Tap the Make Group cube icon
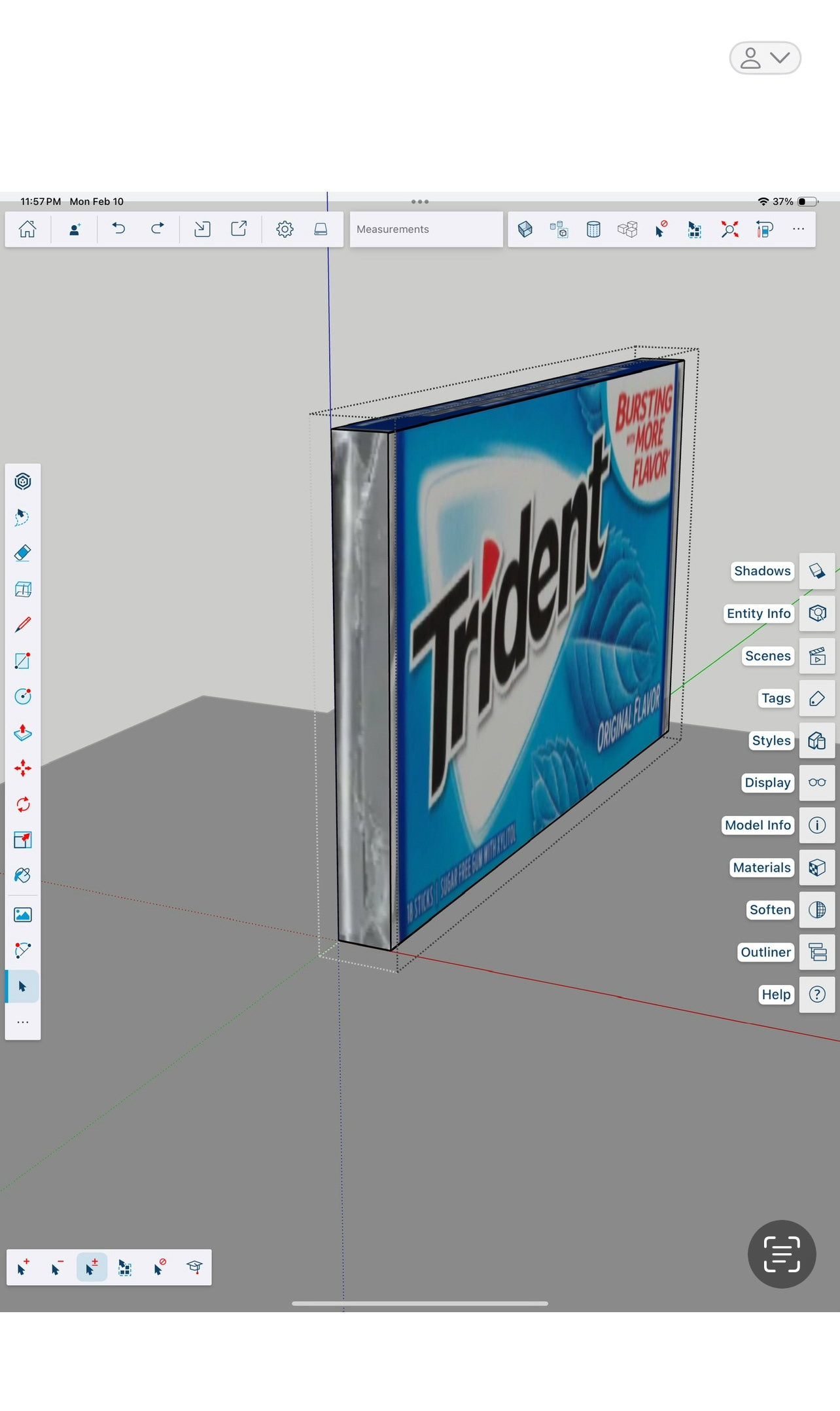The height and width of the screenshot is (1411, 840). 525,229
